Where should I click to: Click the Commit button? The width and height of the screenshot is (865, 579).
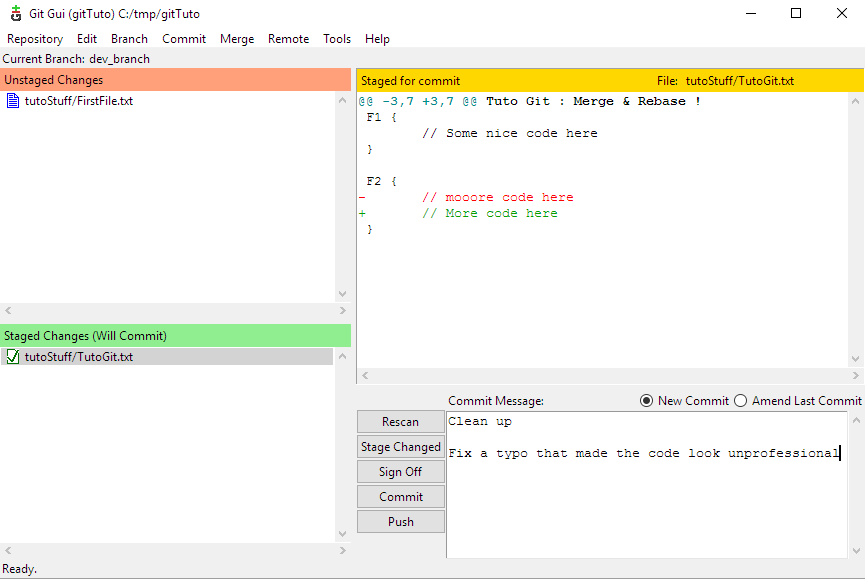[x=401, y=497]
